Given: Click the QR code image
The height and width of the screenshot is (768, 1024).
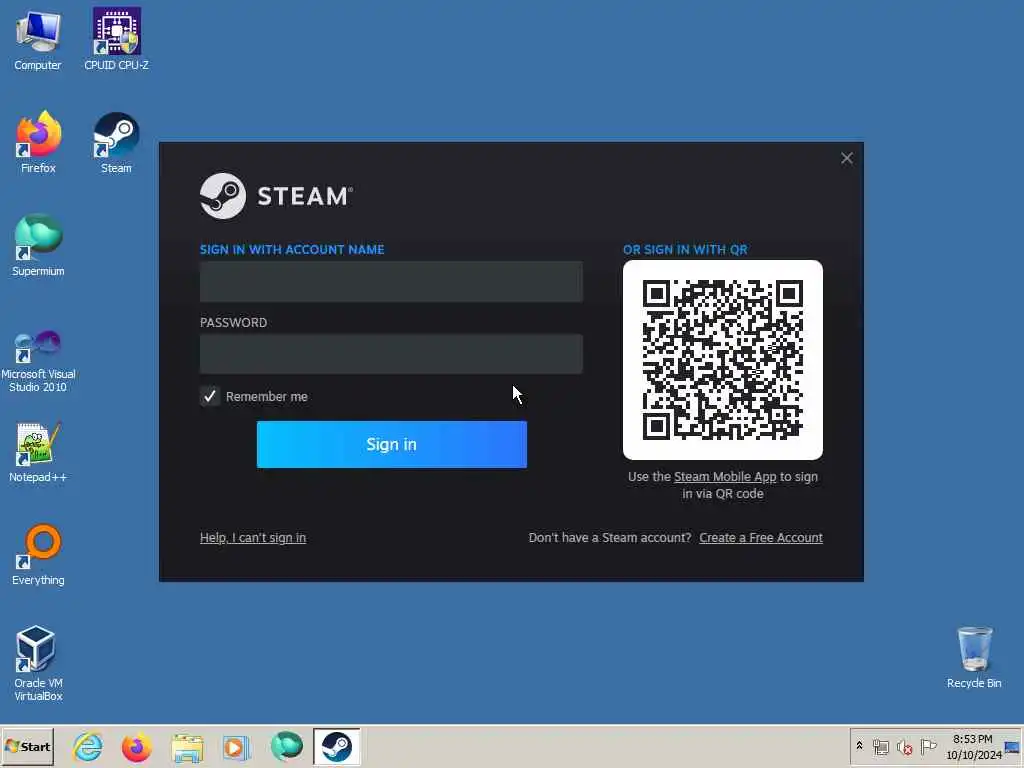Looking at the screenshot, I should coord(723,360).
